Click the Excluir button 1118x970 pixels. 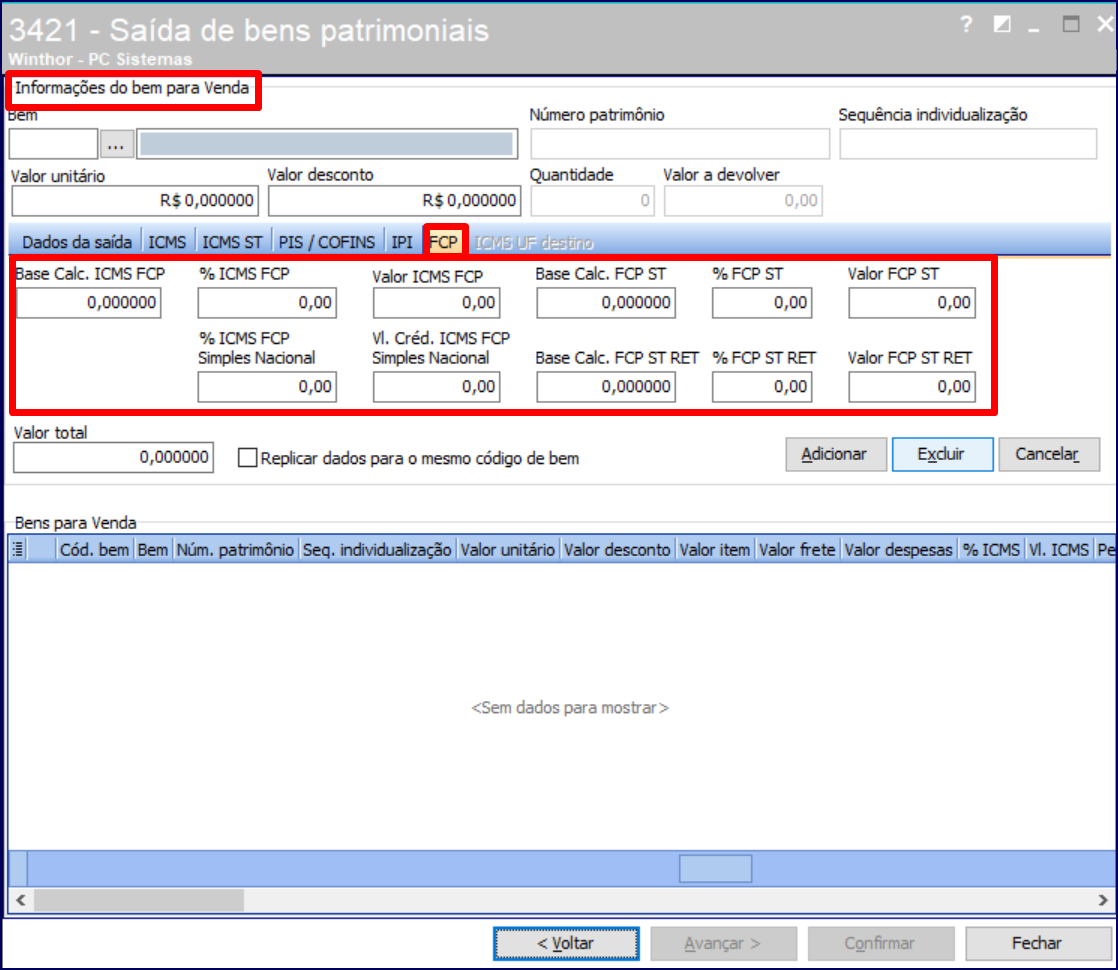(942, 454)
